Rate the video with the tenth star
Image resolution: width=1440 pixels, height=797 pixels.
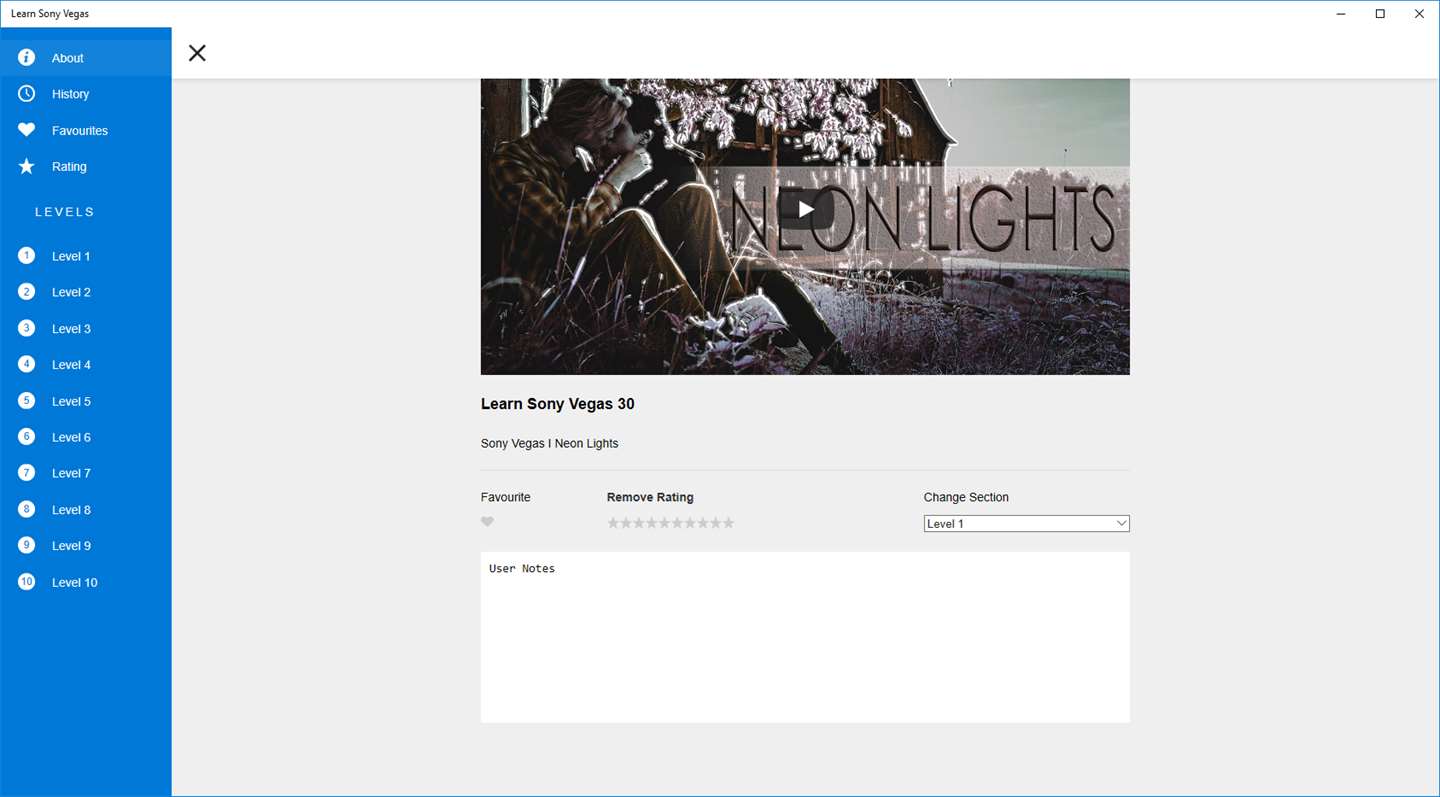pos(728,523)
